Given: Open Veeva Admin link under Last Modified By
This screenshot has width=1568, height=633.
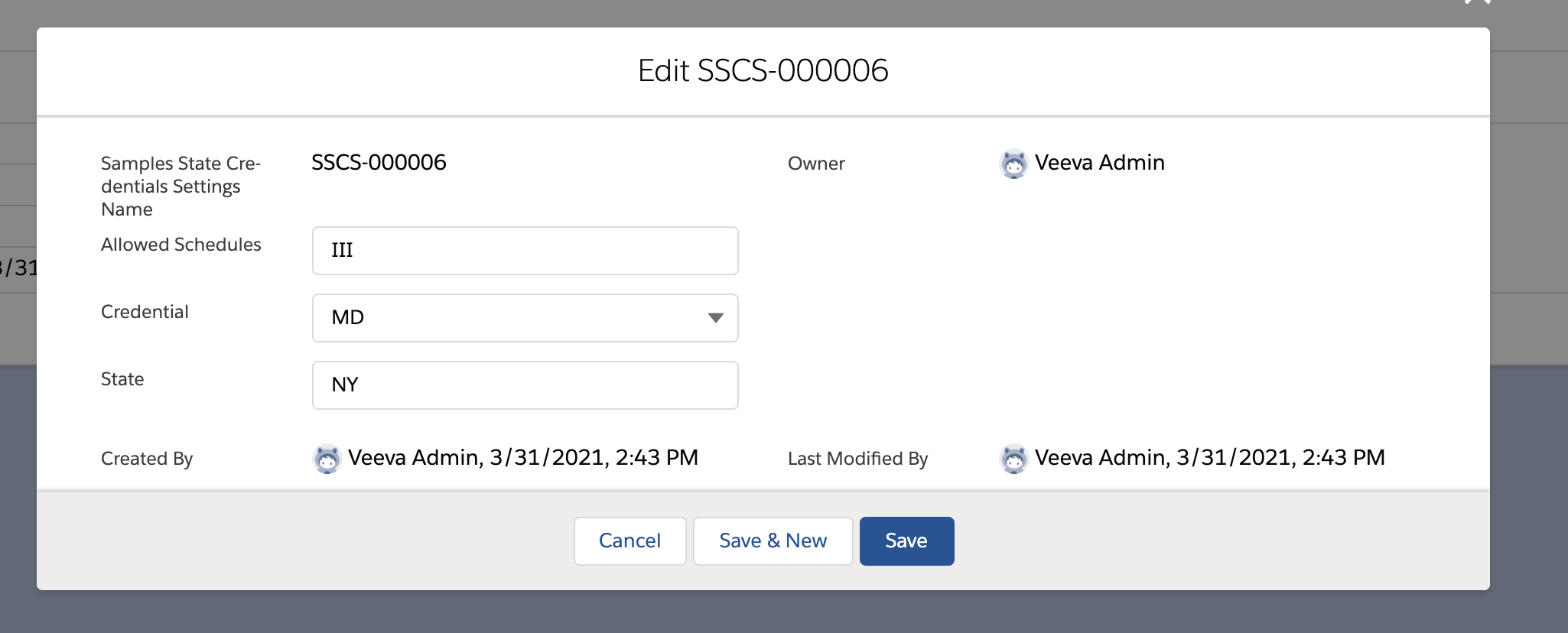Looking at the screenshot, I should tap(1100, 458).
